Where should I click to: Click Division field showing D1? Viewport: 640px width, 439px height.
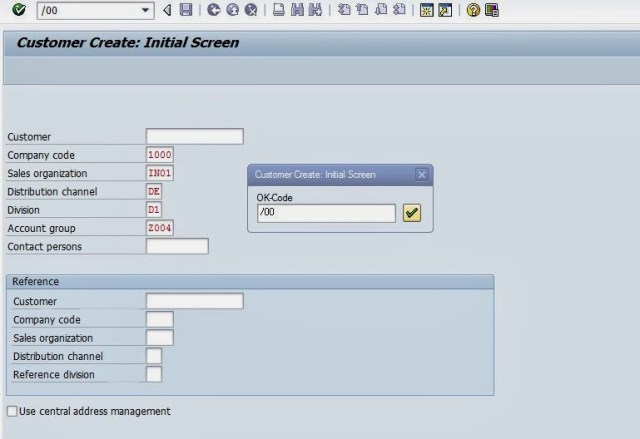154,210
